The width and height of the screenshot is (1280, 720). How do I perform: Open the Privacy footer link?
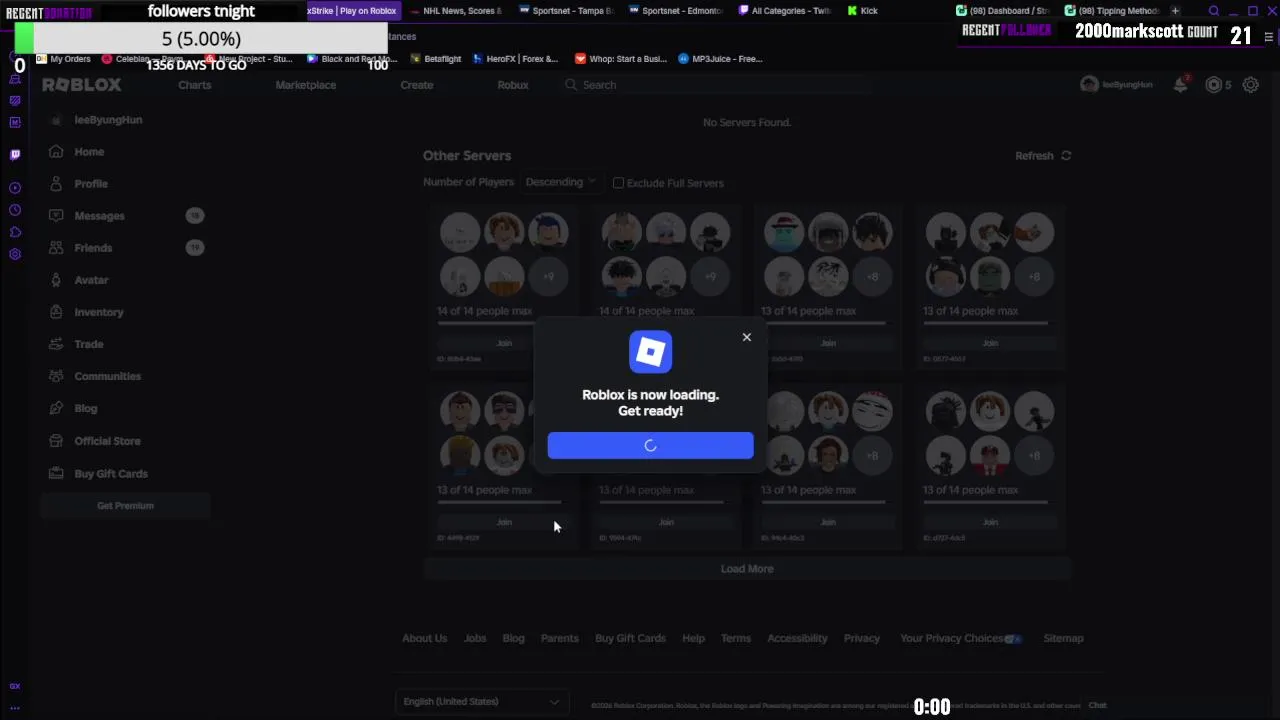click(861, 638)
